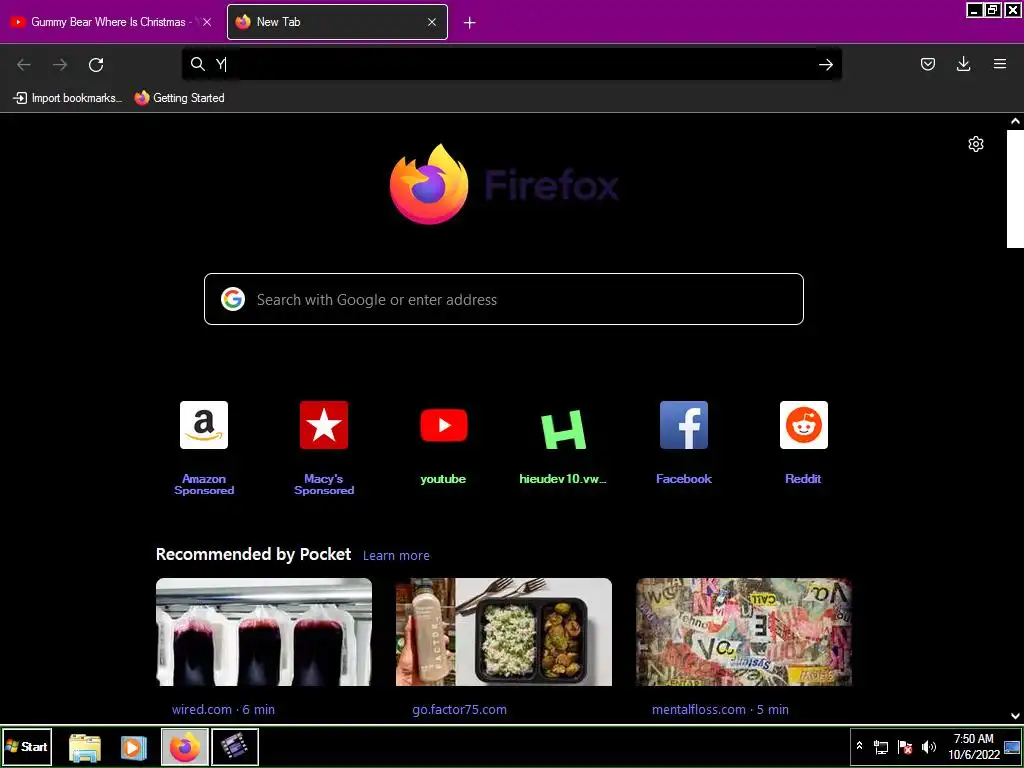The height and width of the screenshot is (768, 1024).
Task: Close the Gummy Bear YouTube tab
Action: [x=207, y=22]
